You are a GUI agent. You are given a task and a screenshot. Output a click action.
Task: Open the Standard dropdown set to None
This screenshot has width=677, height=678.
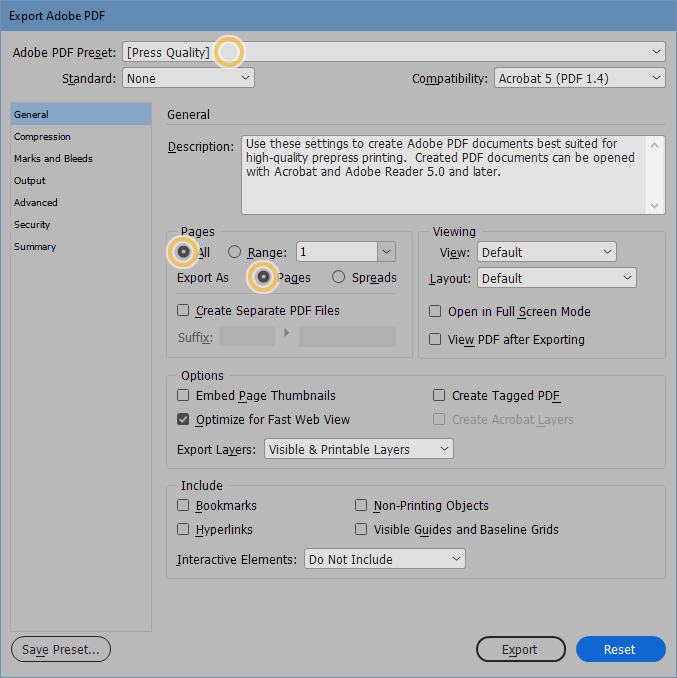pos(188,78)
